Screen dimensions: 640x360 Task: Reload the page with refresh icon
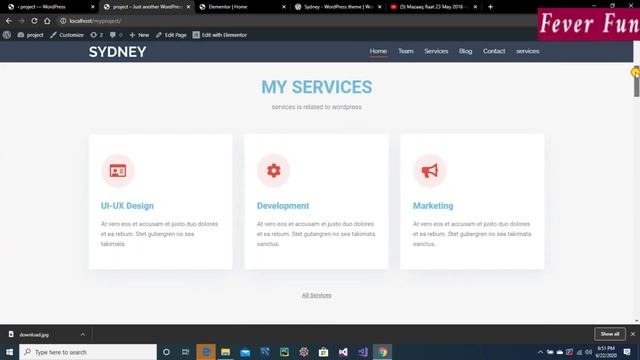pos(35,21)
